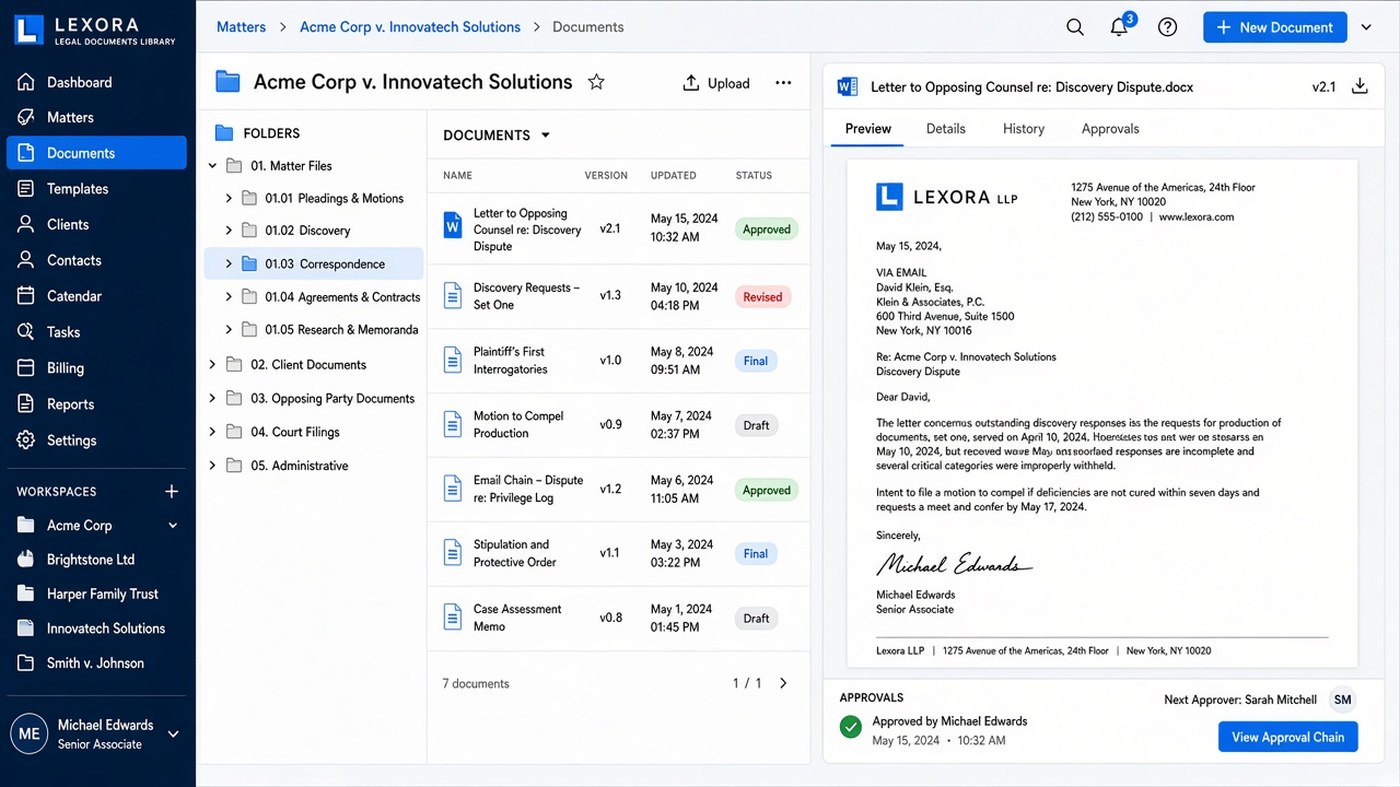Download the Letter to Opposing Counsel document
This screenshot has height=787, width=1400.
pyautogui.click(x=1359, y=87)
